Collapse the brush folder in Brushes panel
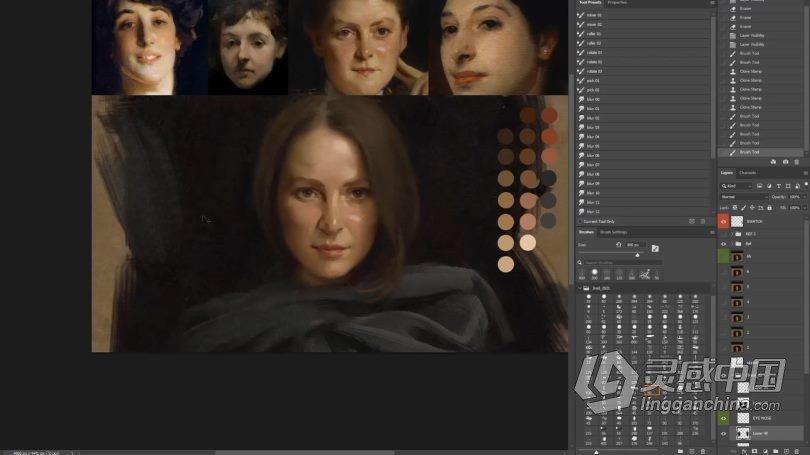 coord(580,288)
